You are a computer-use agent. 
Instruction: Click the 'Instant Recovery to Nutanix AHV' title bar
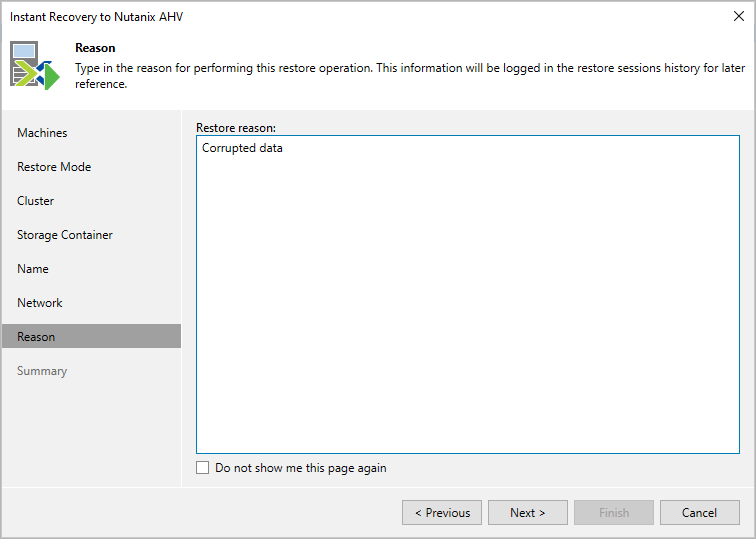click(97, 17)
